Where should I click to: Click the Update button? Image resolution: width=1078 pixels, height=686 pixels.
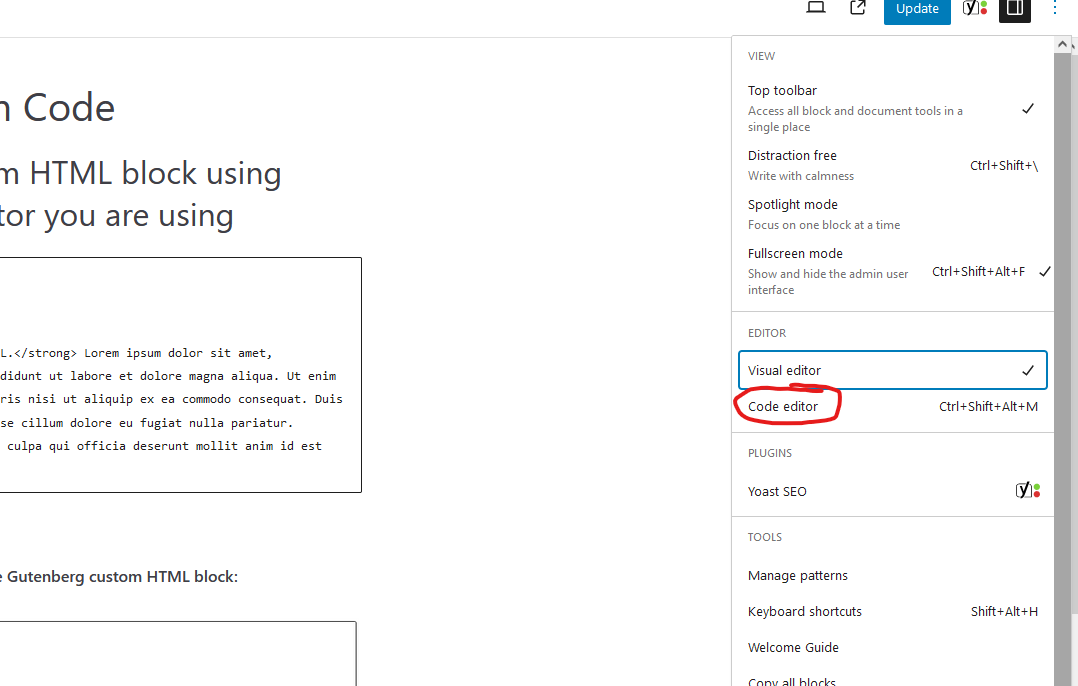click(x=917, y=9)
